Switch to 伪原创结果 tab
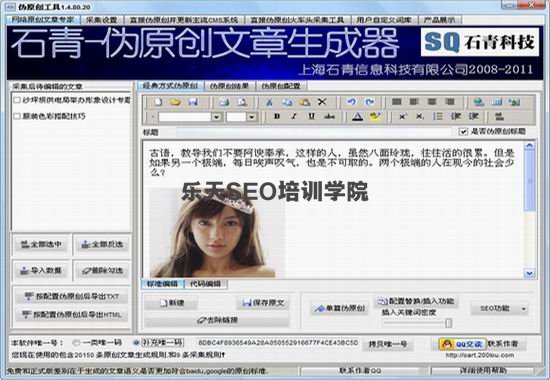The height and width of the screenshot is (380, 550). pos(229,86)
